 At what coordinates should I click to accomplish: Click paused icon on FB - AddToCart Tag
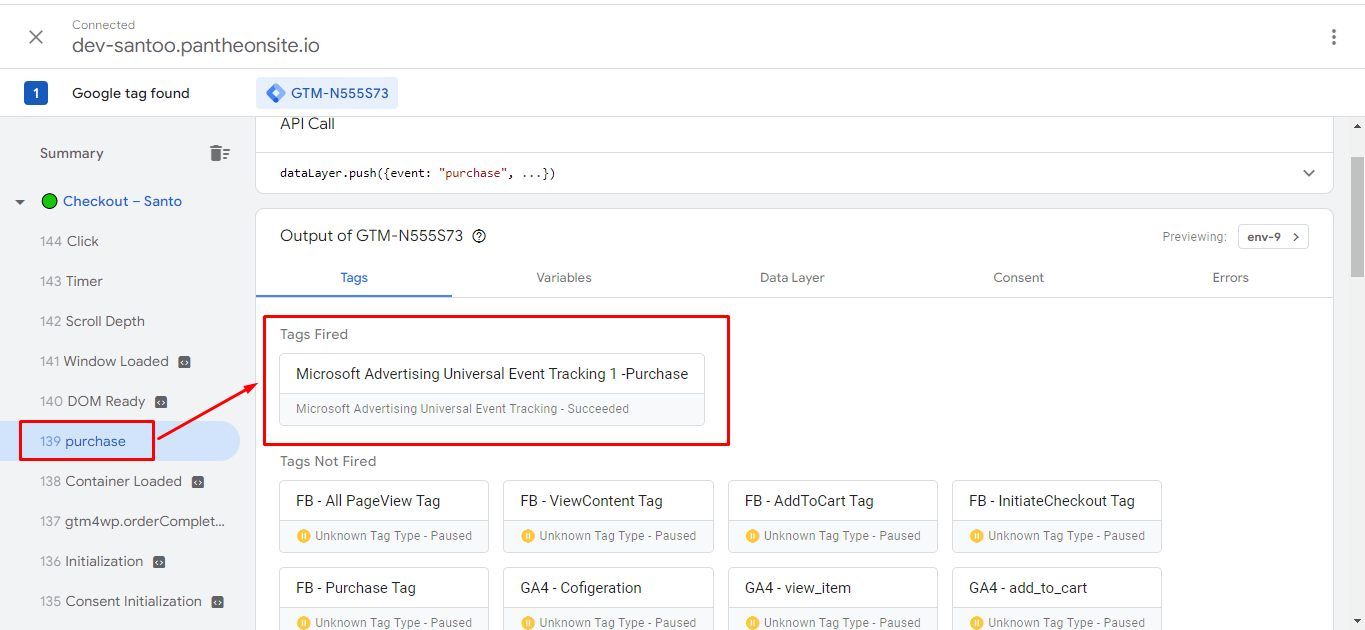752,536
